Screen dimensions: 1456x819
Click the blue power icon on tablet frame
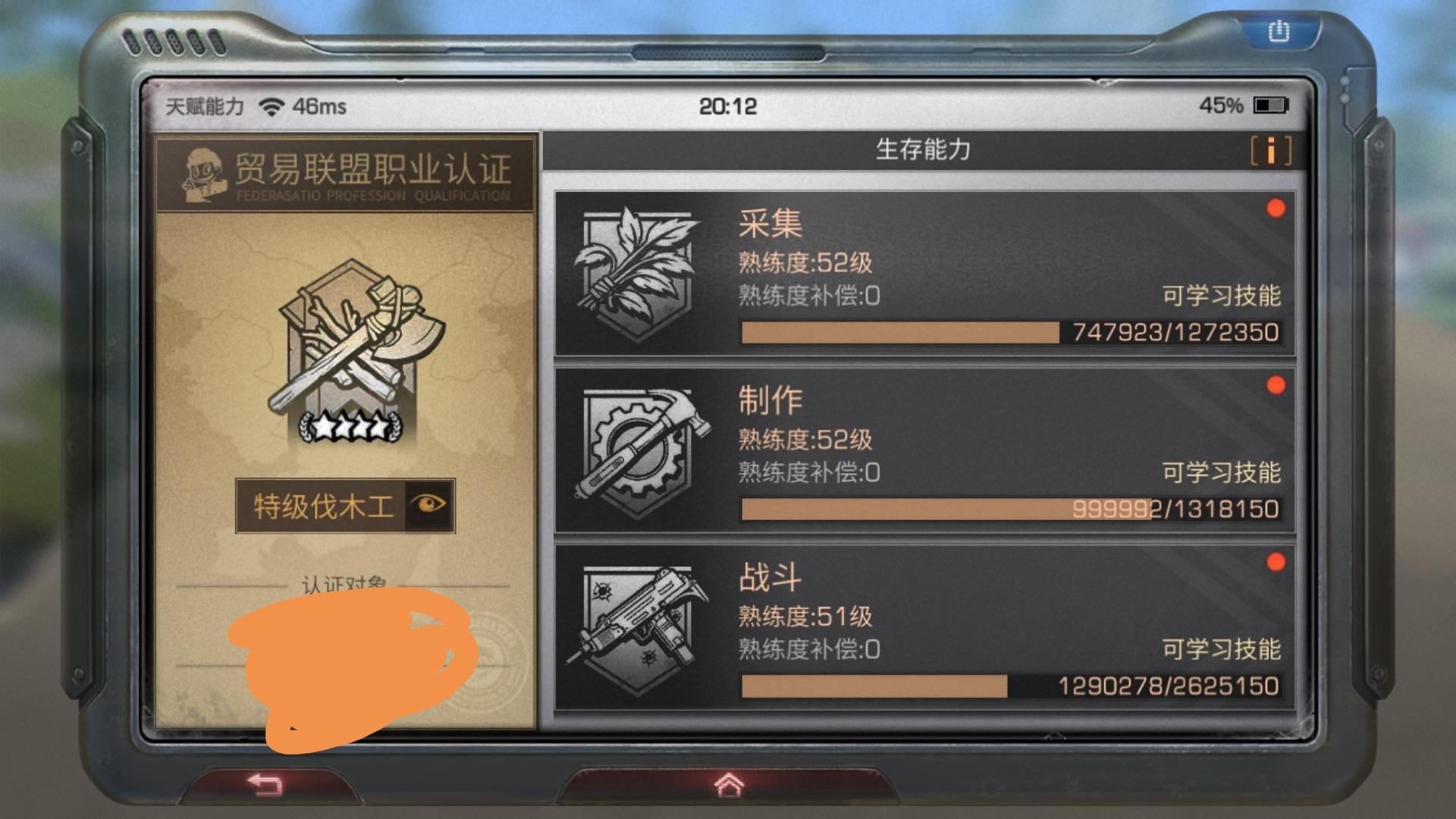tap(1279, 32)
